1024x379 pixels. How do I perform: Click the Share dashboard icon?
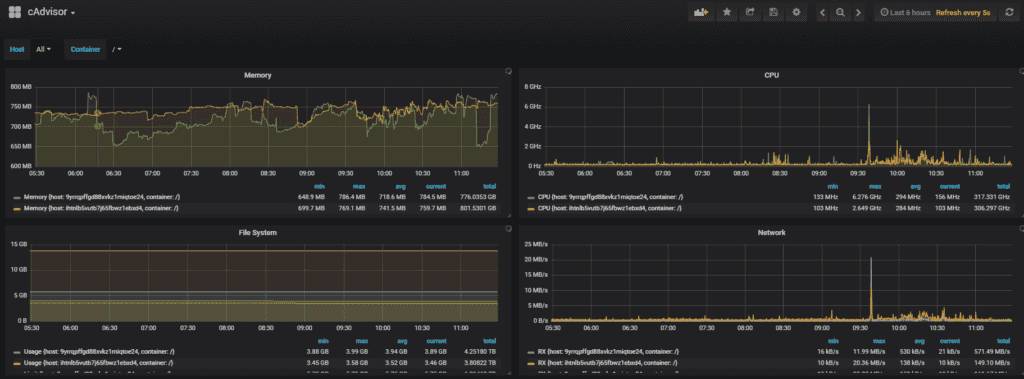coord(750,12)
